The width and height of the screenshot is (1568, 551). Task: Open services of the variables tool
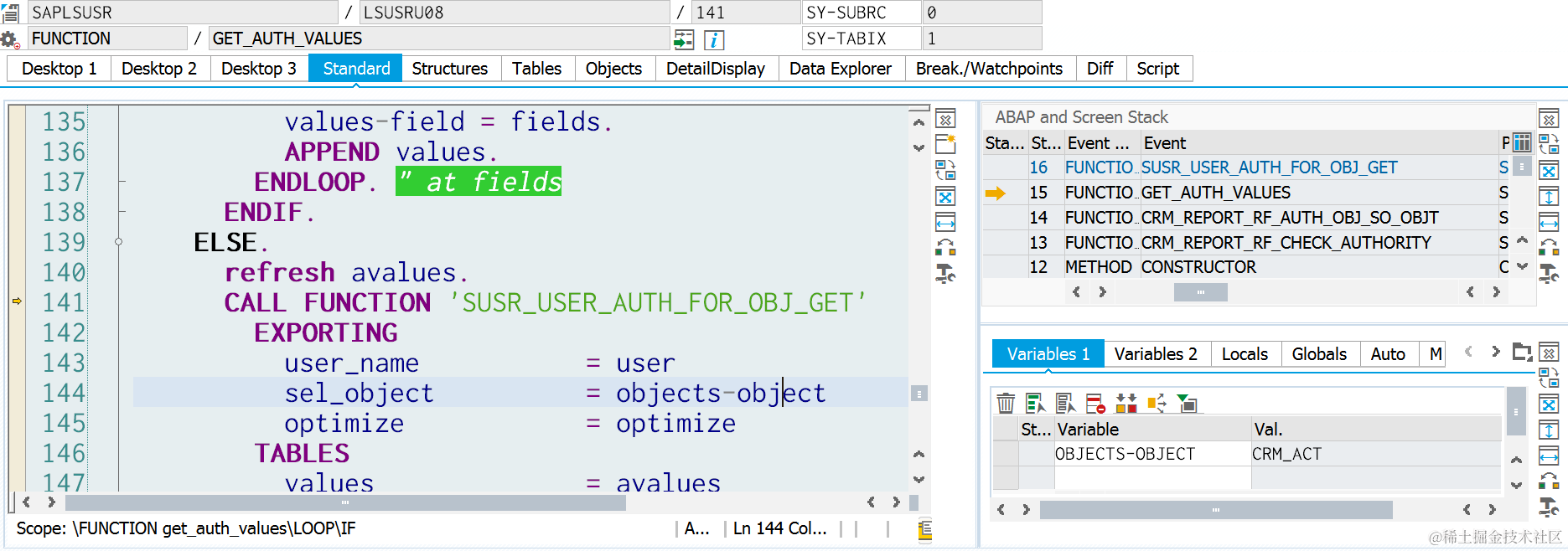coord(1549,507)
